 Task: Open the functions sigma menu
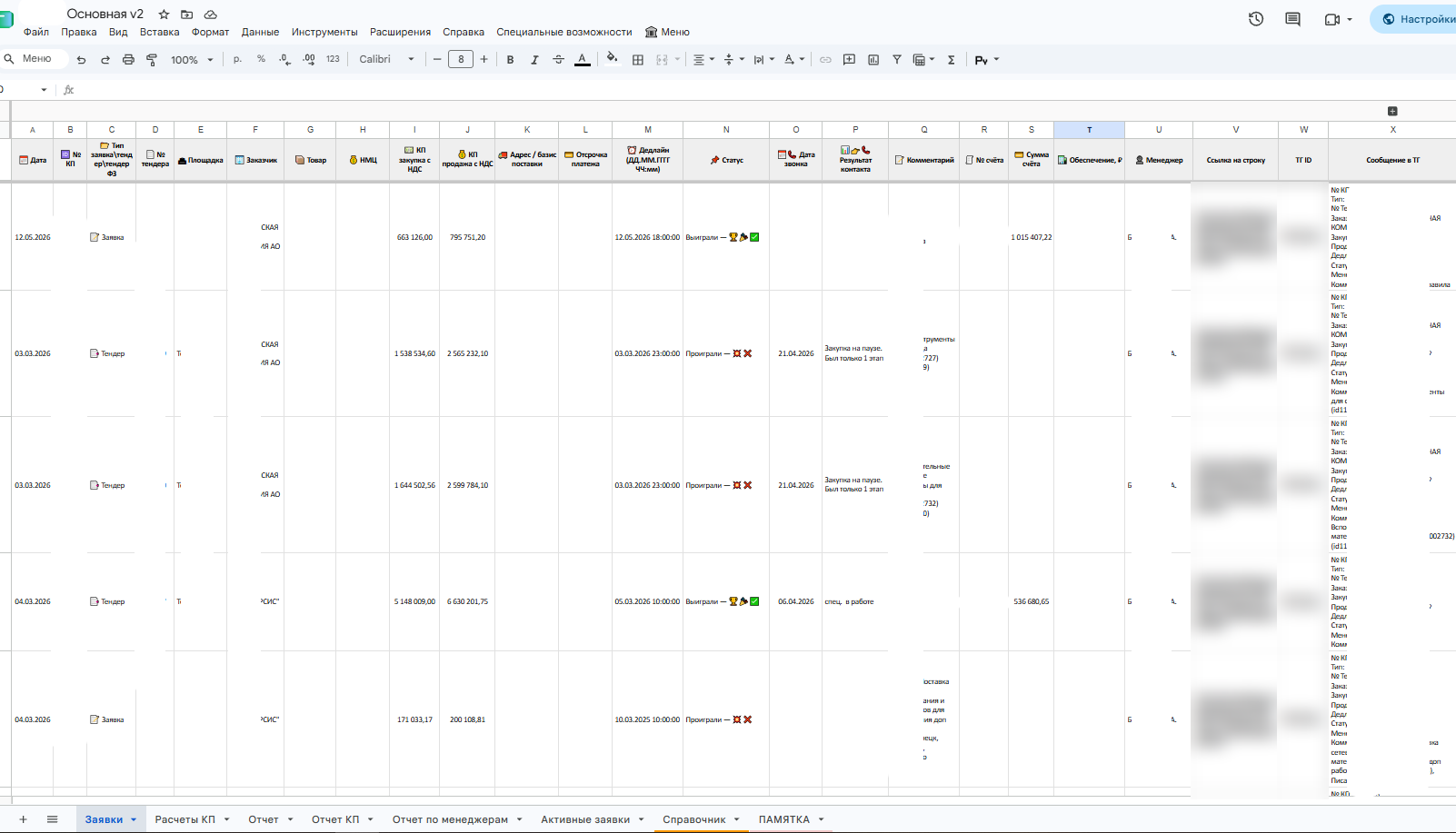pos(952,60)
